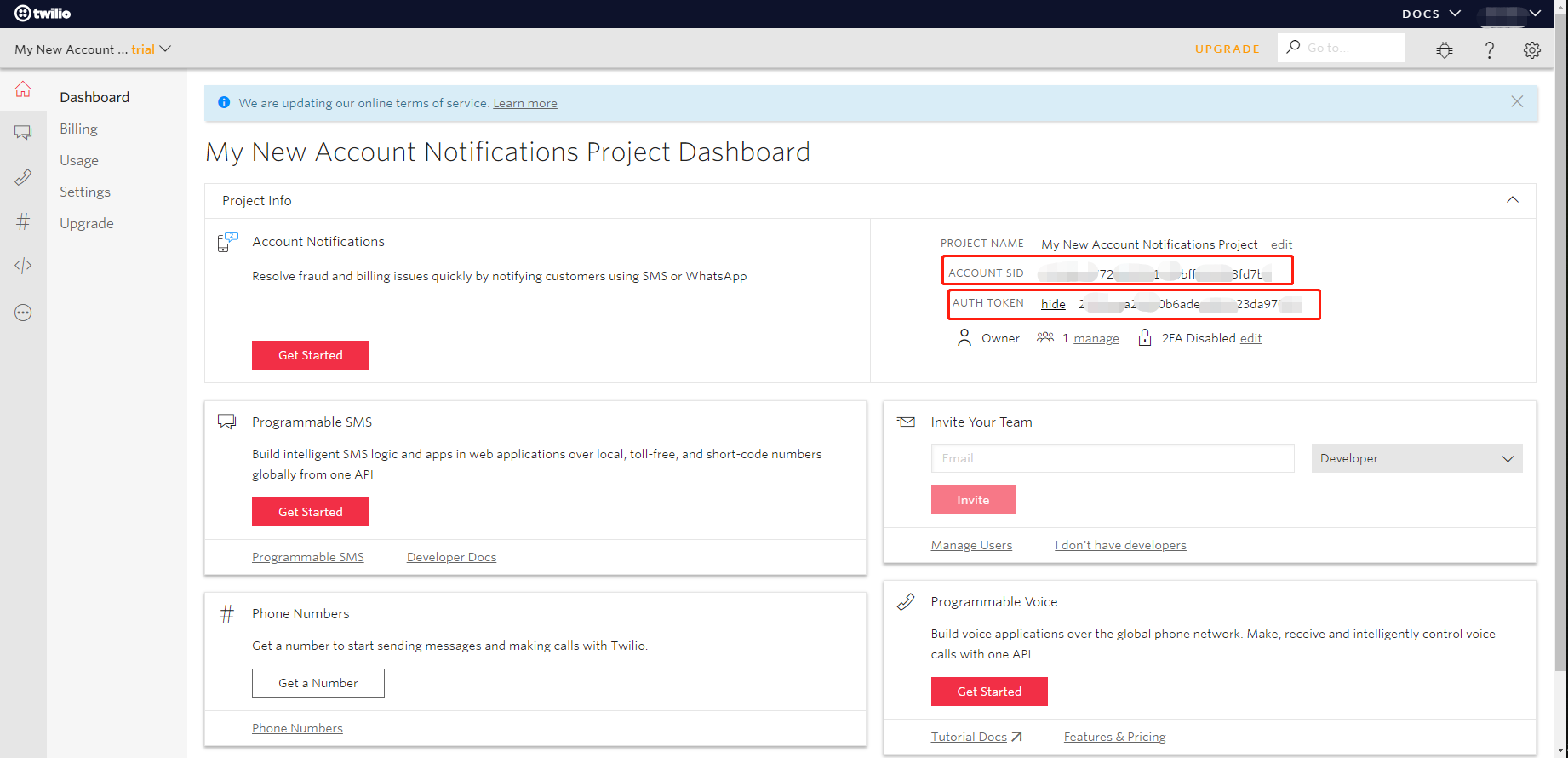
Task: Open the Runtime code brackets sidebar icon
Action: pyautogui.click(x=23, y=266)
